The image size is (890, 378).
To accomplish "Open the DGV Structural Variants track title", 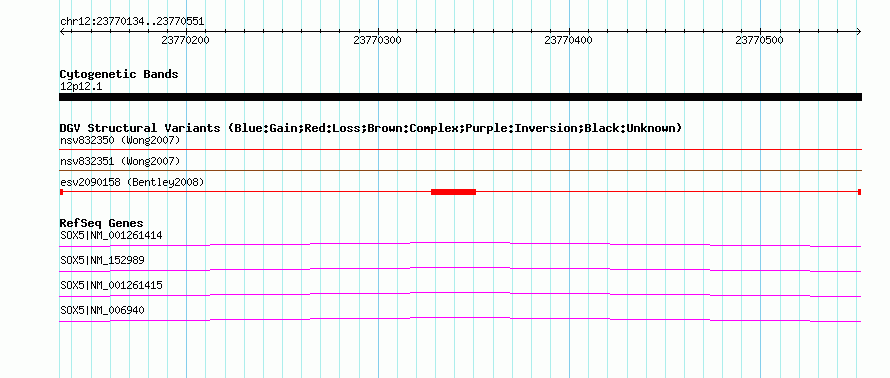I will coord(371,128).
